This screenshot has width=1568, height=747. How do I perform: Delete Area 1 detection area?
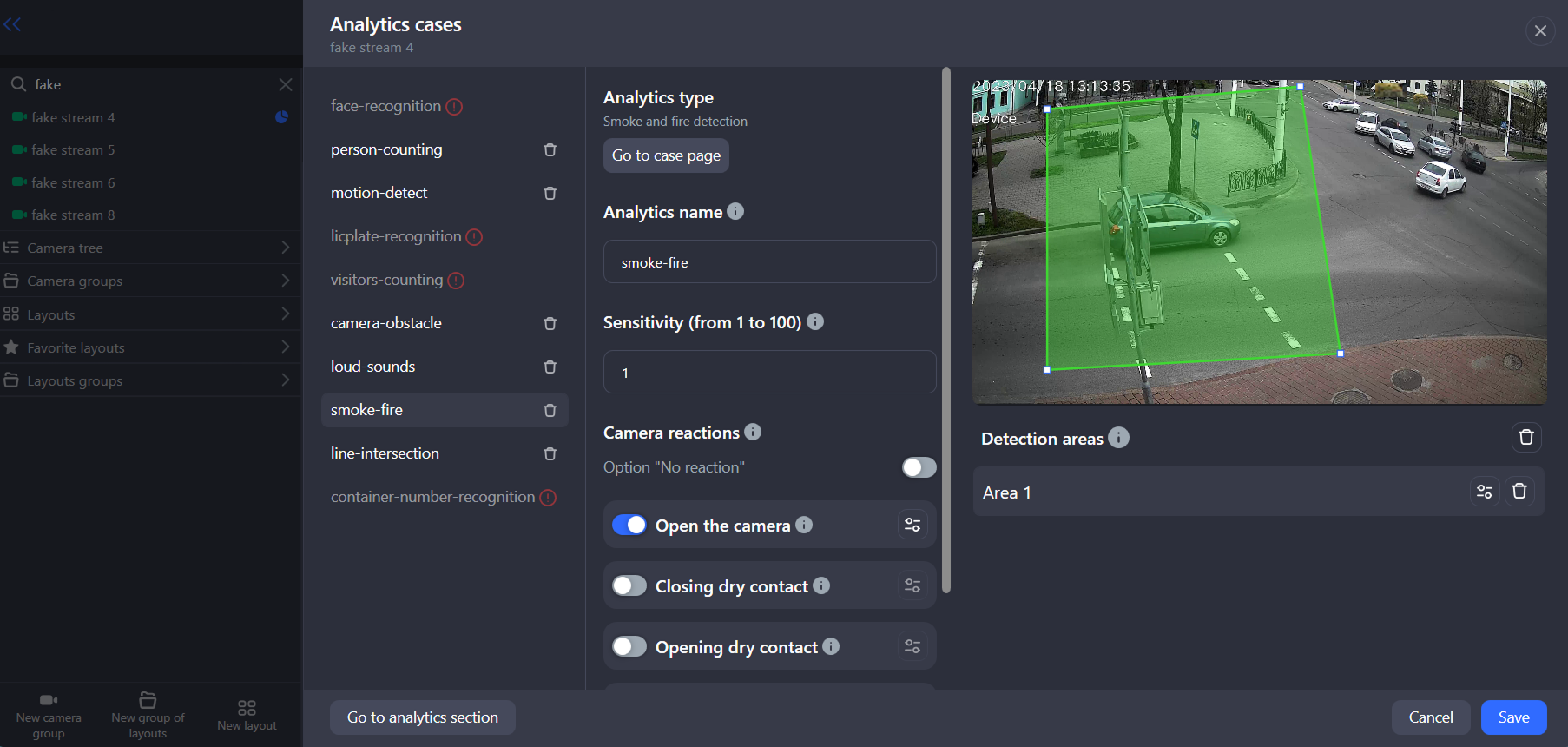click(x=1519, y=492)
